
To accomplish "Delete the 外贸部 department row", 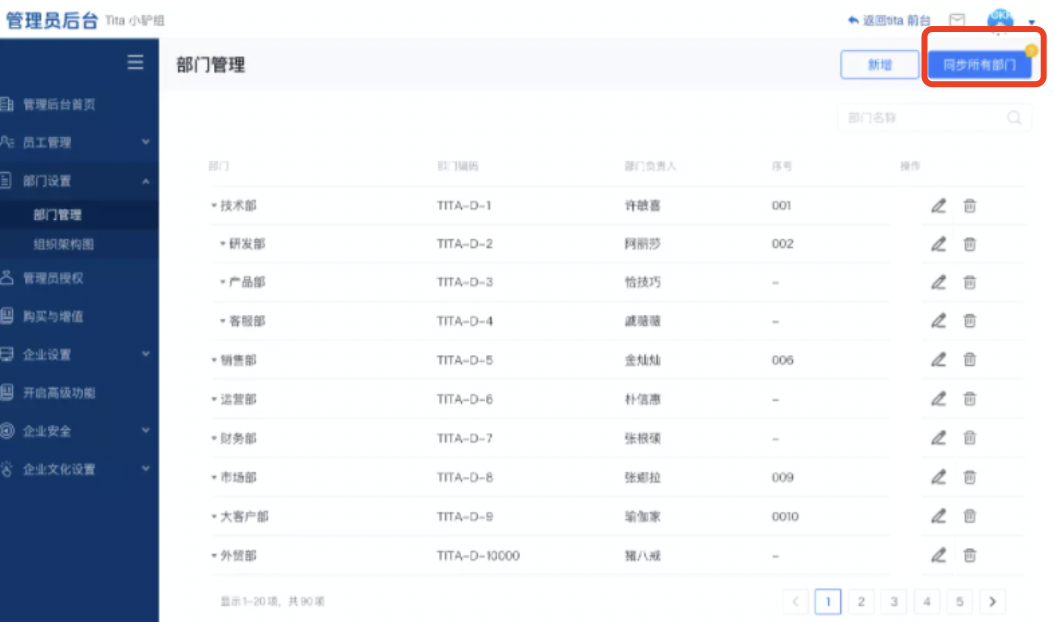I will click(x=969, y=555).
